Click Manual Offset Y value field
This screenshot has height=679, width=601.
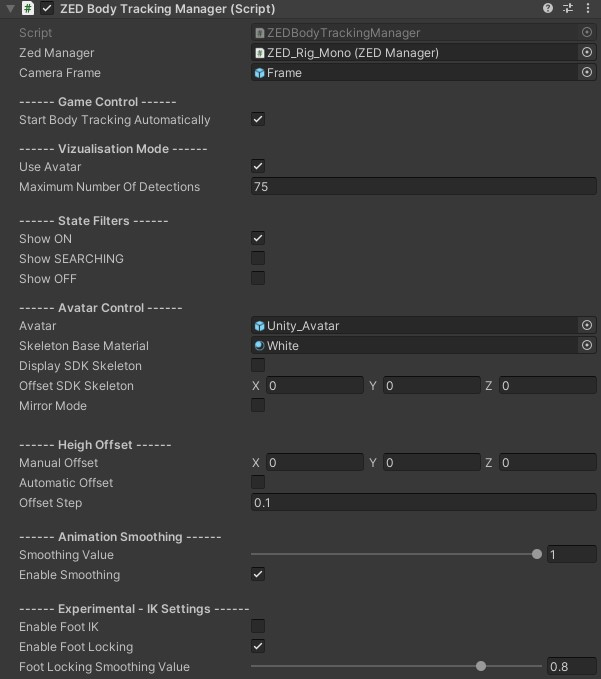pos(432,462)
